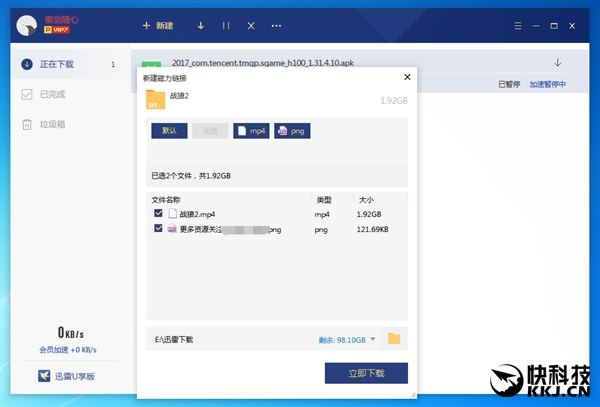This screenshot has width=600, height=407.
Task: Select the apk file name row
Action: 262,63
